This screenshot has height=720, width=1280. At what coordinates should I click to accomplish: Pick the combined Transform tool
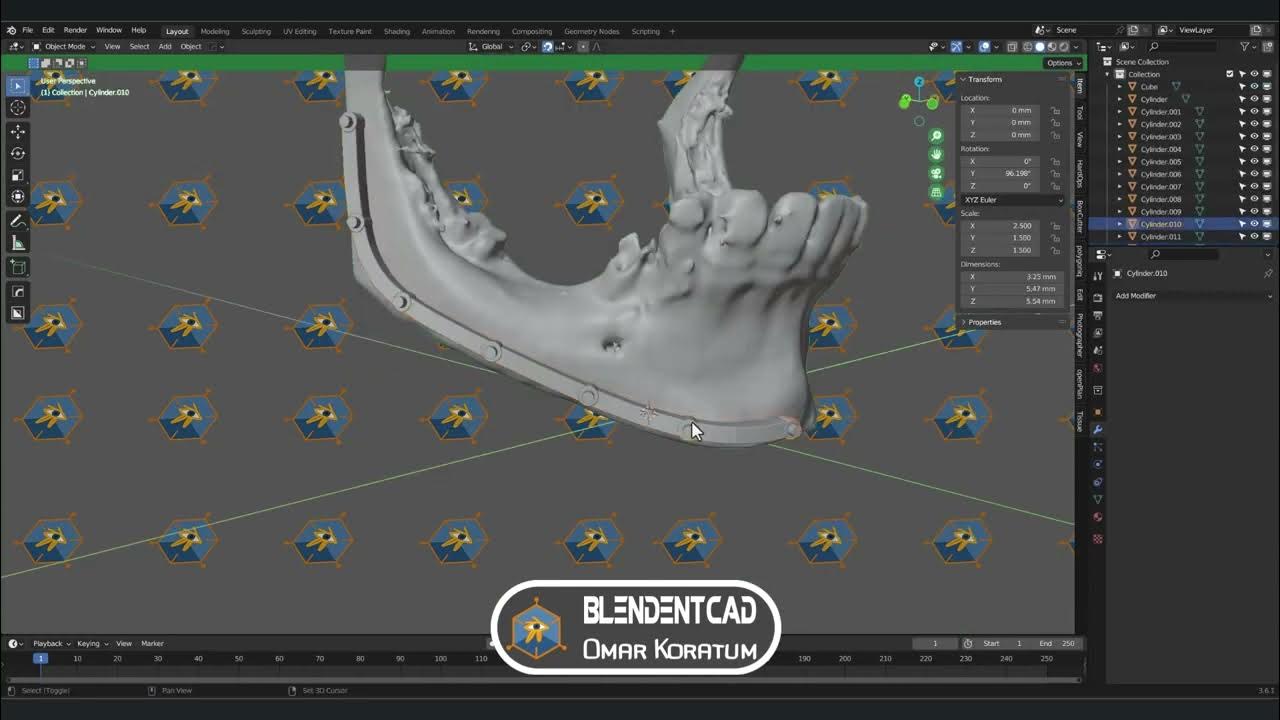point(18,197)
